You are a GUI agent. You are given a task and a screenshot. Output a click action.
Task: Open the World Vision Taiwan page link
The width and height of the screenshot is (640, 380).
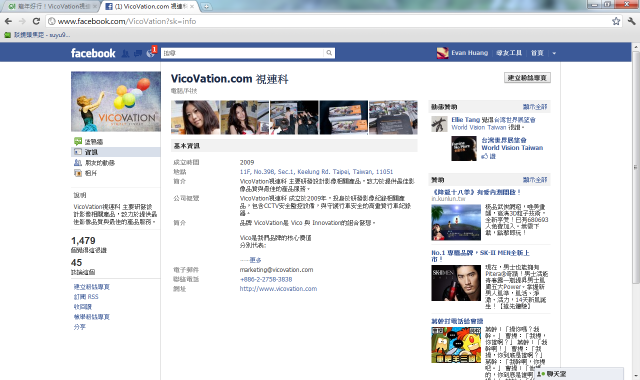coord(512,144)
